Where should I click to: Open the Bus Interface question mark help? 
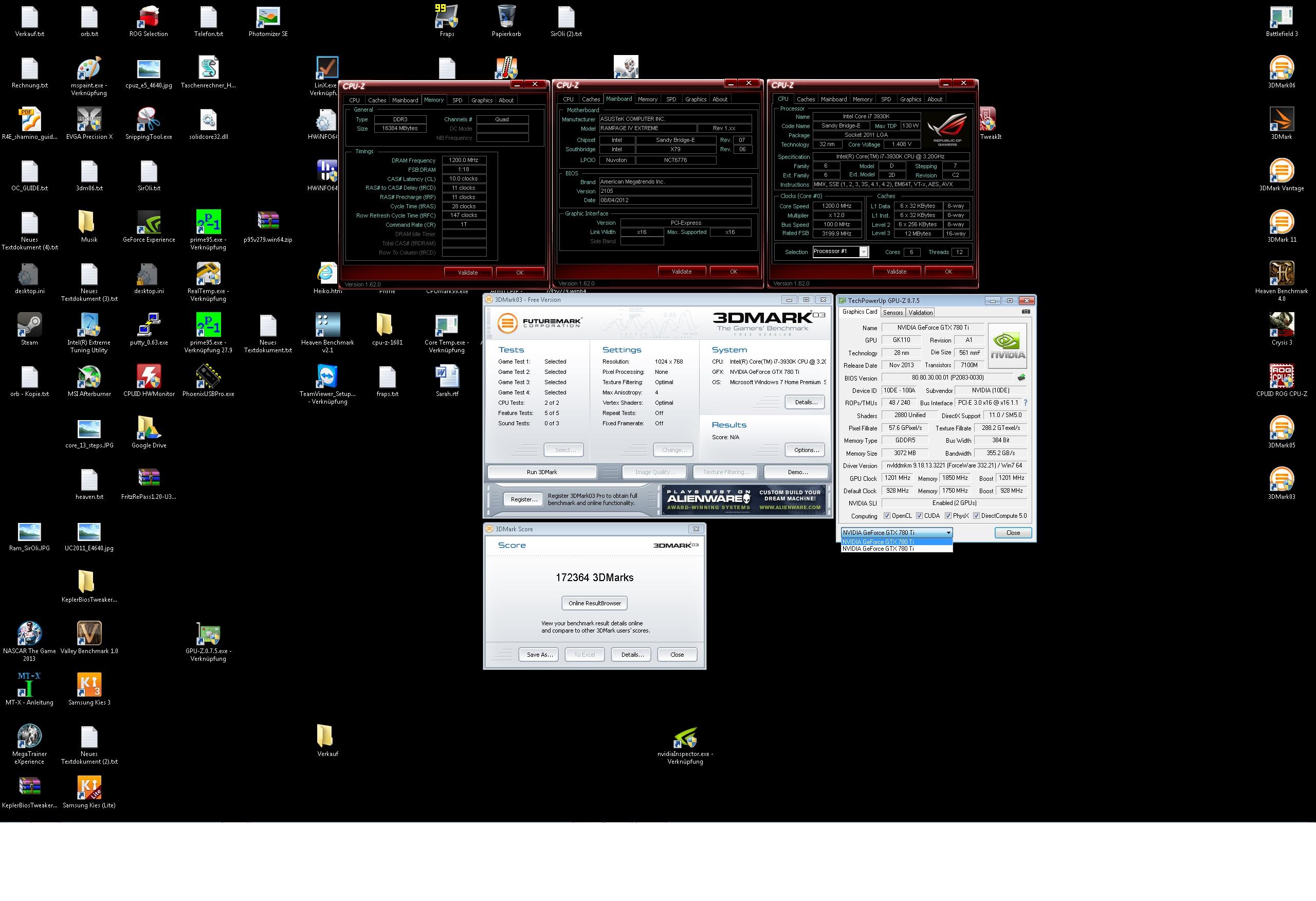(1025, 403)
